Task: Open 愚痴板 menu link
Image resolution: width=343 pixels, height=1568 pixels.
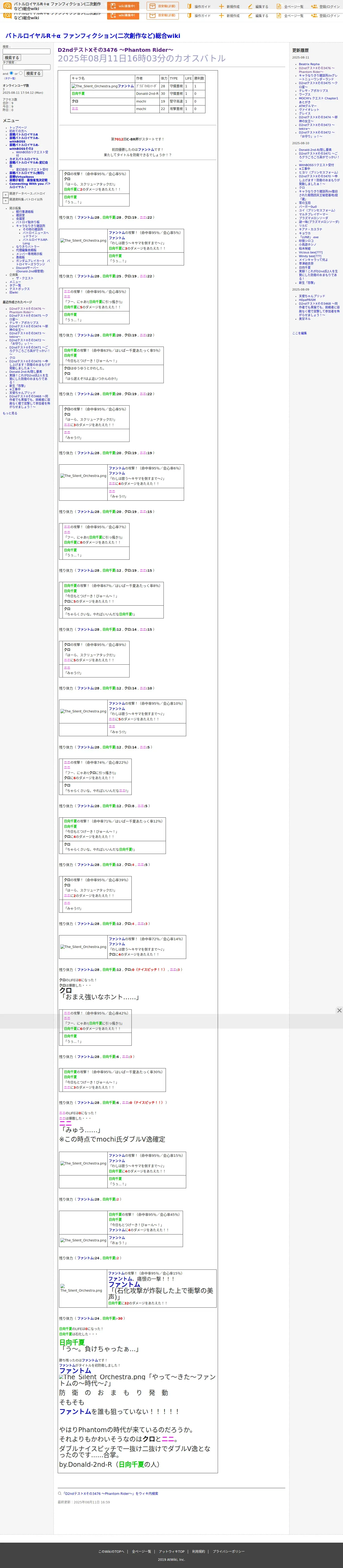Action: pos(20,257)
